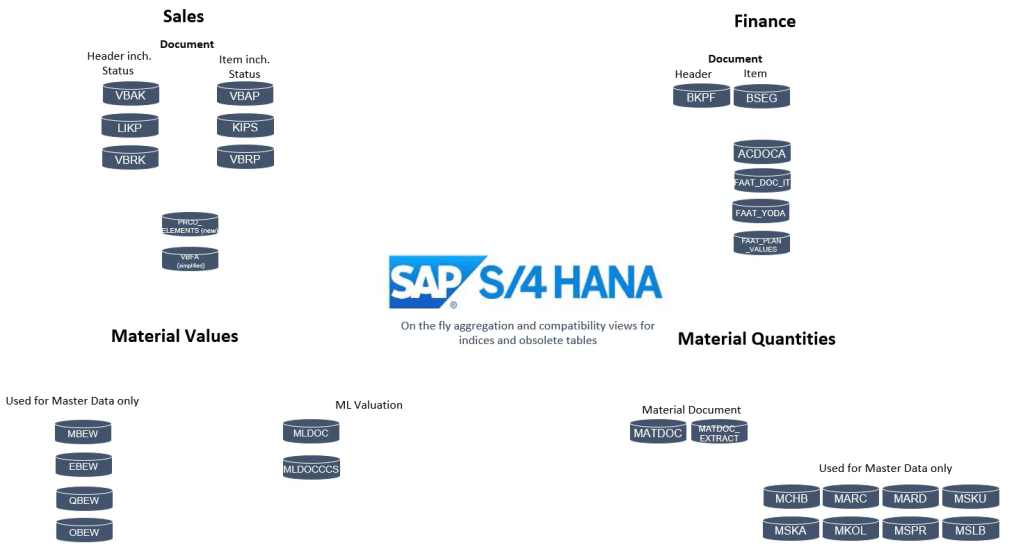Click the SAP S/4 HANA logo
The width and height of the screenshot is (1023, 554).
point(525,283)
